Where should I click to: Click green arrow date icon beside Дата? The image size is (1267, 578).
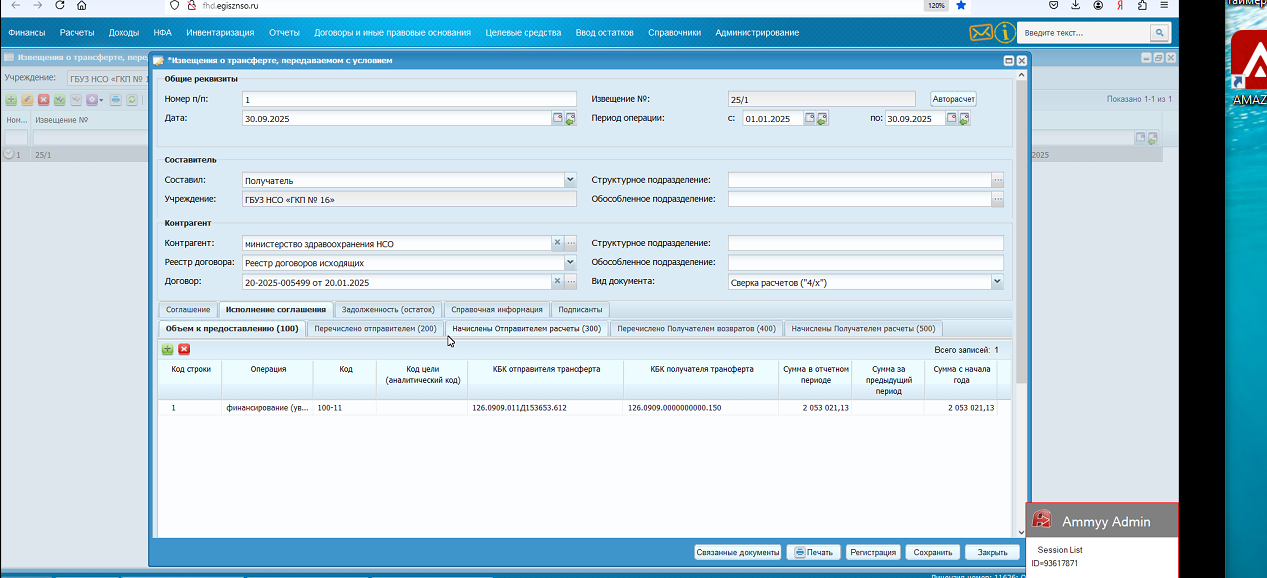click(570, 118)
